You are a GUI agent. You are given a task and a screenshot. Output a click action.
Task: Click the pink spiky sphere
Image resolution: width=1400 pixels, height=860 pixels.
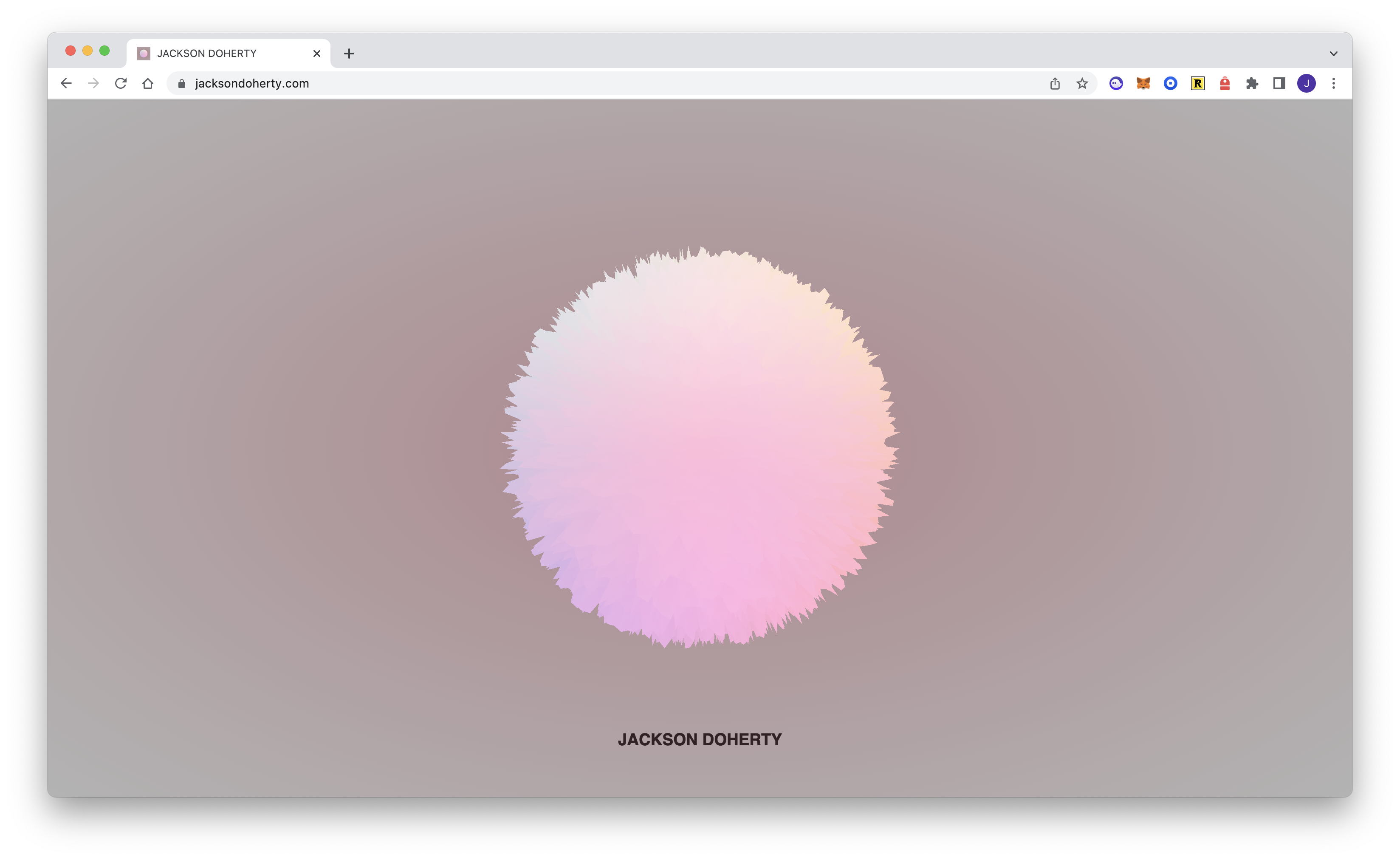click(x=700, y=447)
